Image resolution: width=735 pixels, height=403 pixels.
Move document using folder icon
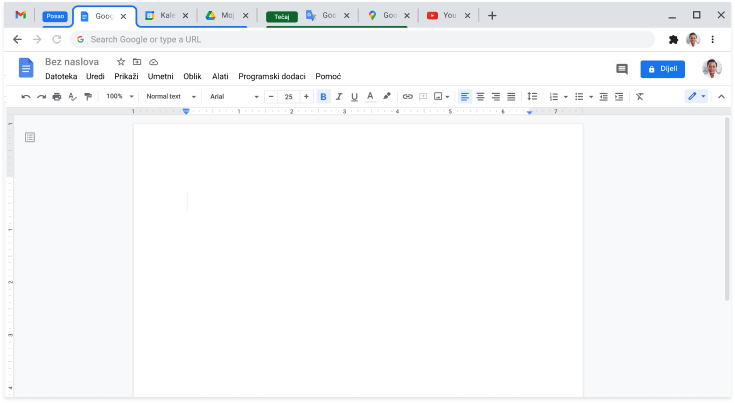137,62
